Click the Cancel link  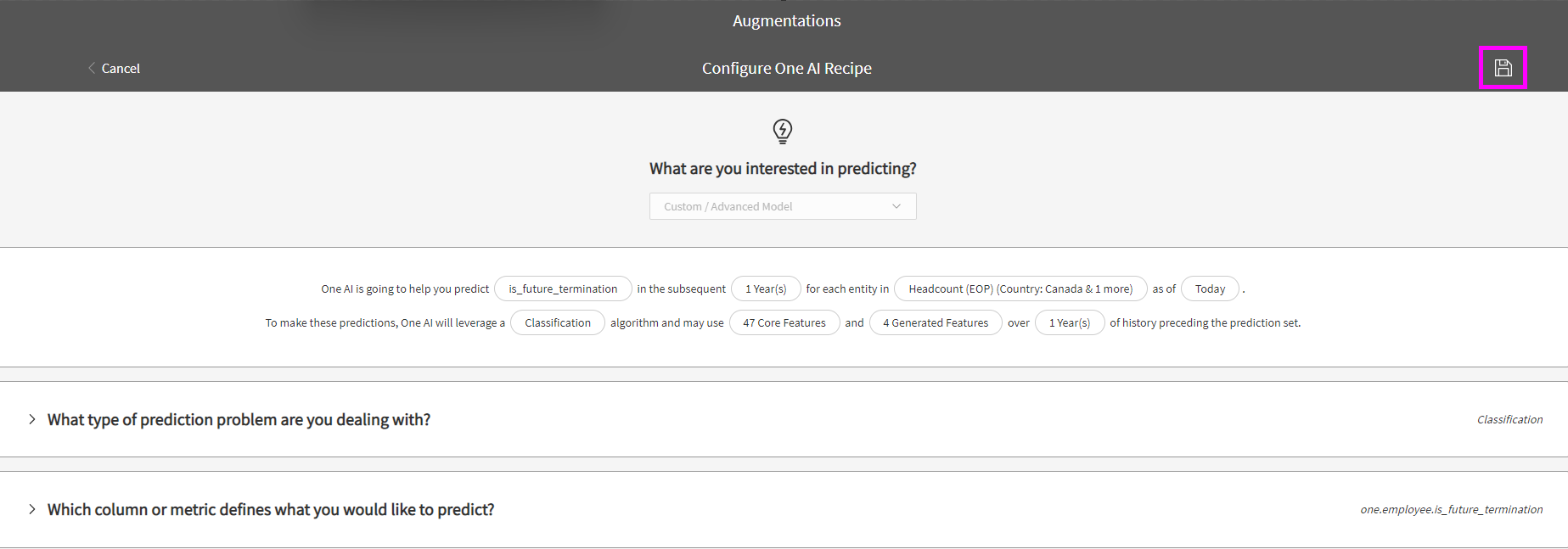pyautogui.click(x=121, y=69)
